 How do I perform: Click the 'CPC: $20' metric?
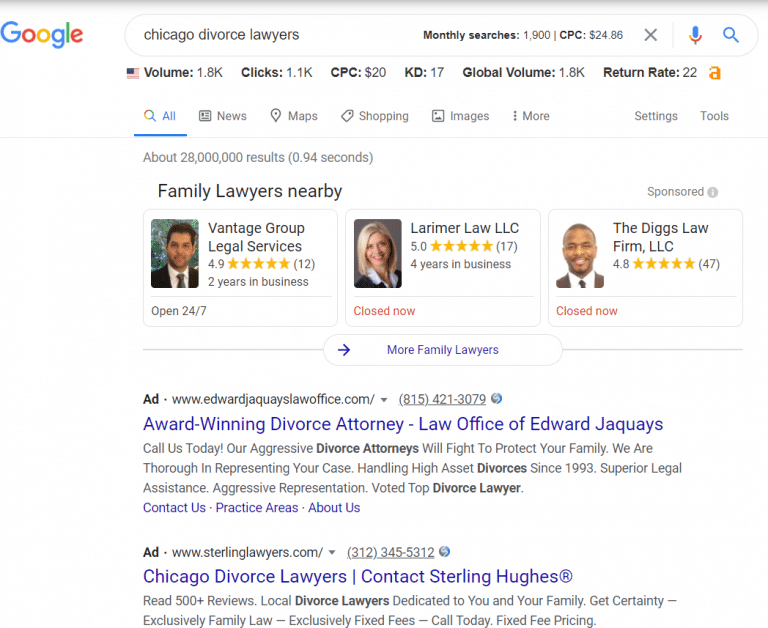[x=358, y=73]
